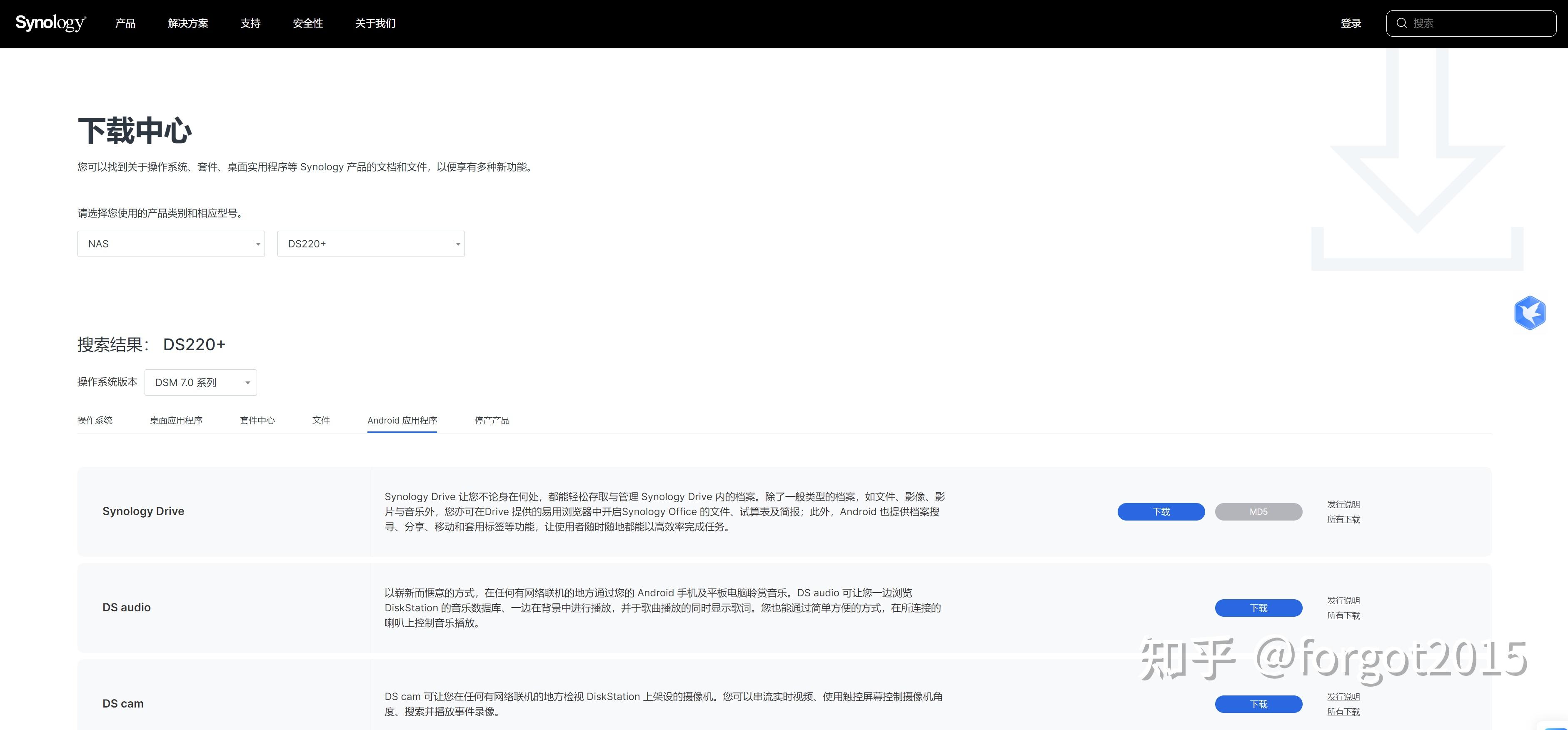Image resolution: width=1568 pixels, height=730 pixels.
Task: Download Synology Drive Android app
Action: pyautogui.click(x=1161, y=512)
